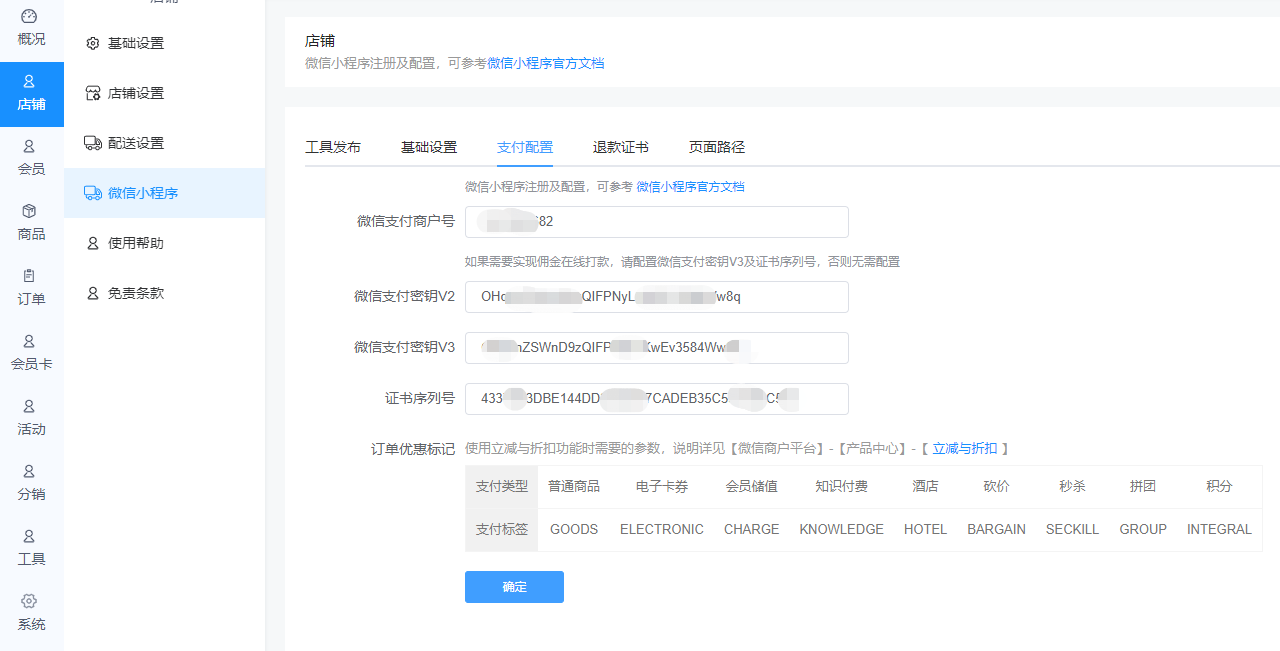Click the GROUP payment tag cell
Viewport: 1280px width, 651px height.
point(1143,529)
